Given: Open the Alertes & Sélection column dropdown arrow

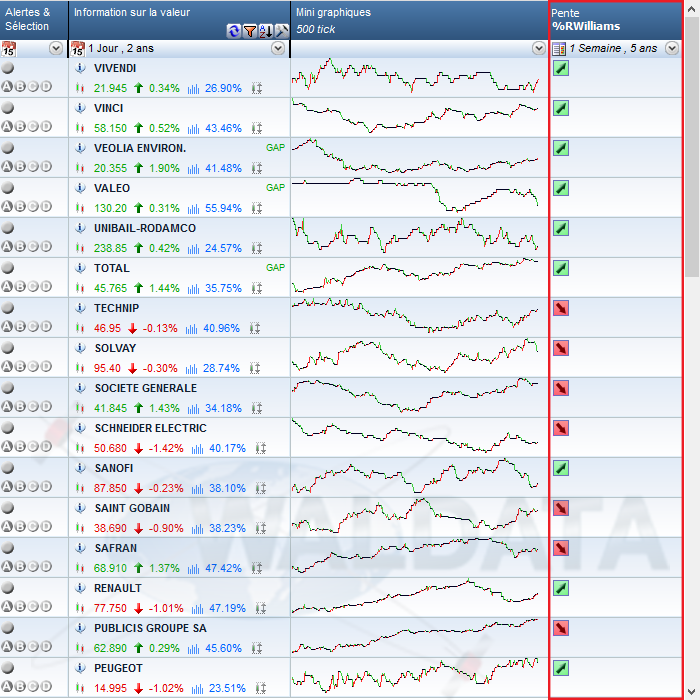Looking at the screenshot, I should pyautogui.click(x=56, y=48).
